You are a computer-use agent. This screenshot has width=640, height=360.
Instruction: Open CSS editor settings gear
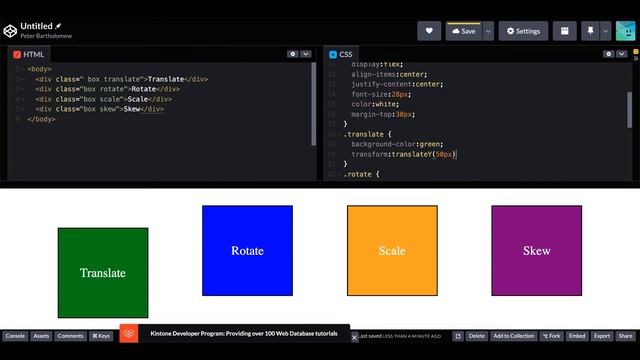coord(609,54)
